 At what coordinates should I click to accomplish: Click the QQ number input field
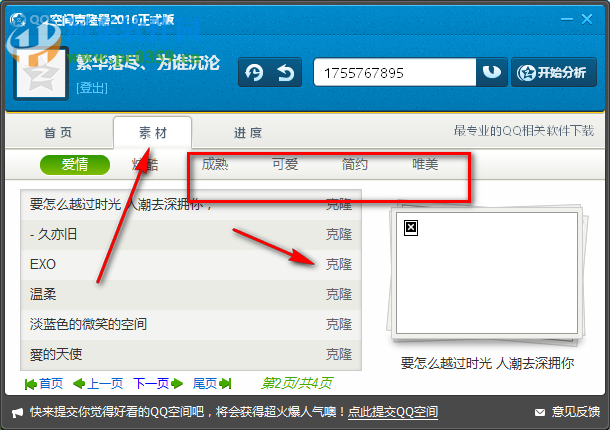(395, 72)
